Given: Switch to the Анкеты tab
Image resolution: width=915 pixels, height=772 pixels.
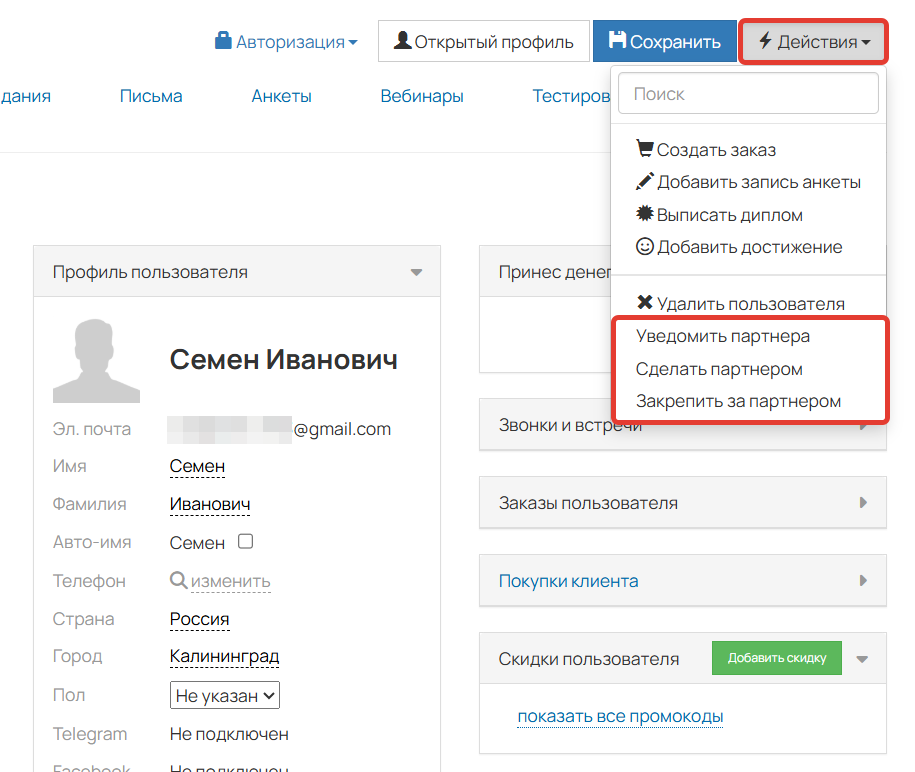Looking at the screenshot, I should tap(281, 95).
